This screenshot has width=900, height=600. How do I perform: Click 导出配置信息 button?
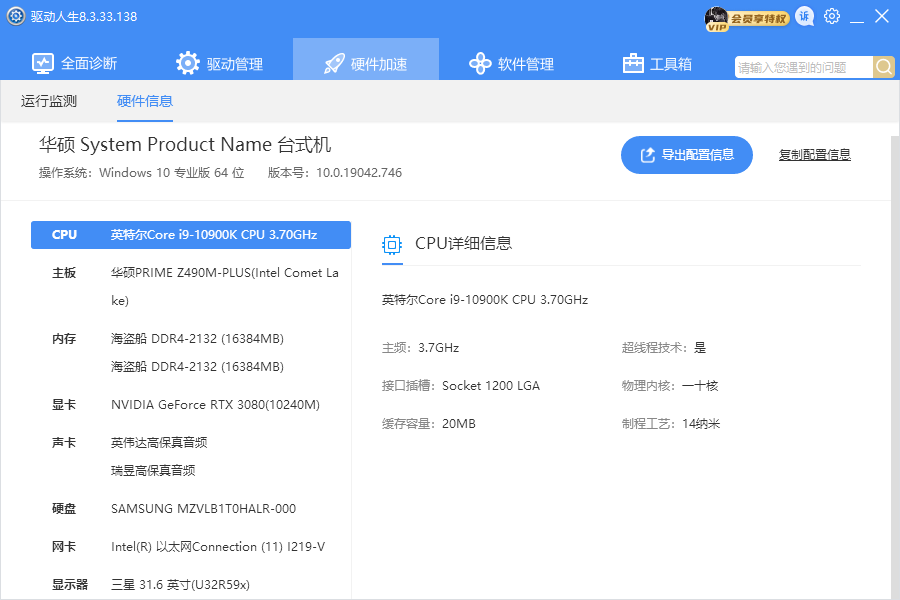(686, 154)
